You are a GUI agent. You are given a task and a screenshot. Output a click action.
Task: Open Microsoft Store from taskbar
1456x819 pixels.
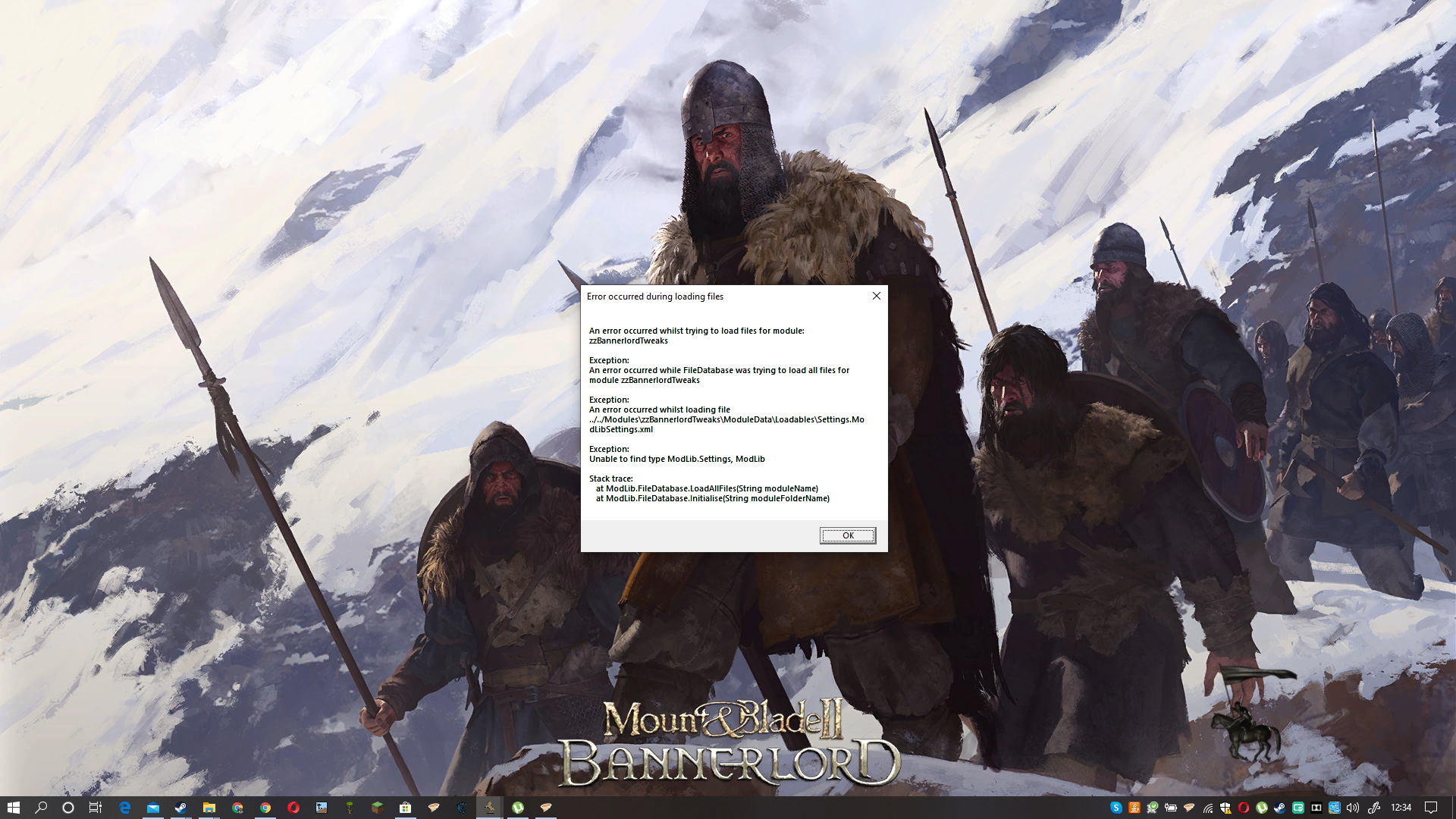point(406,808)
